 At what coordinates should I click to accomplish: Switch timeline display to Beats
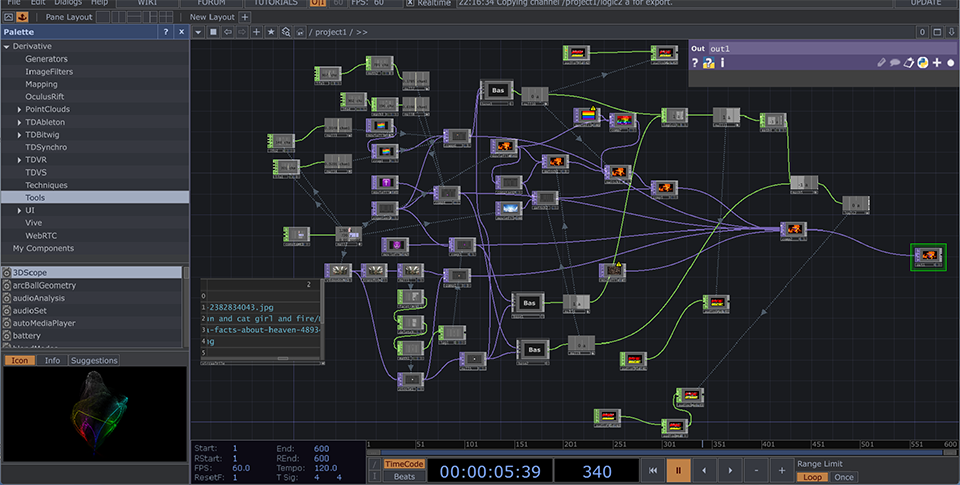404,477
